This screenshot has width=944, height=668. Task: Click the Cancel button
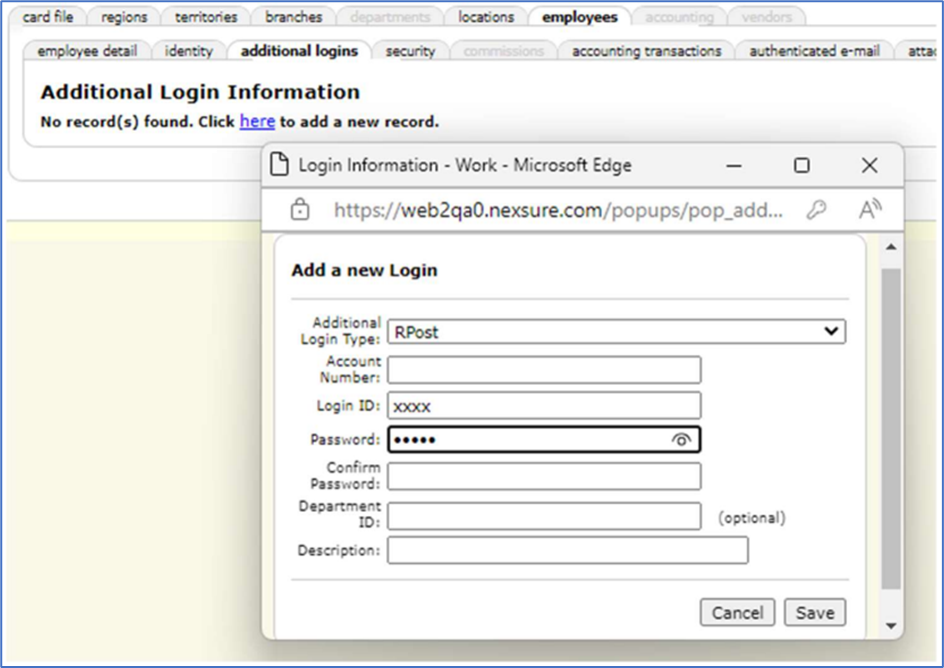737,612
